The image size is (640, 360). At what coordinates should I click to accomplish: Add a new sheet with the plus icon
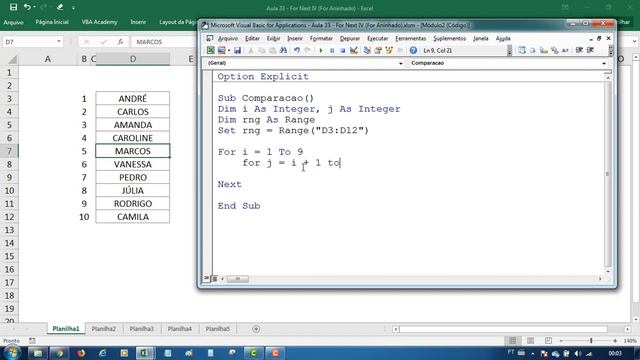[256, 329]
